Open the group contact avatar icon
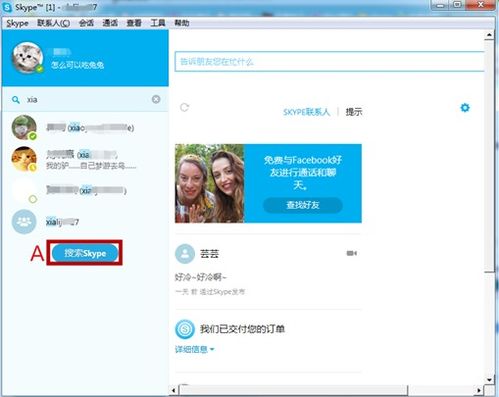 pos(24,222)
